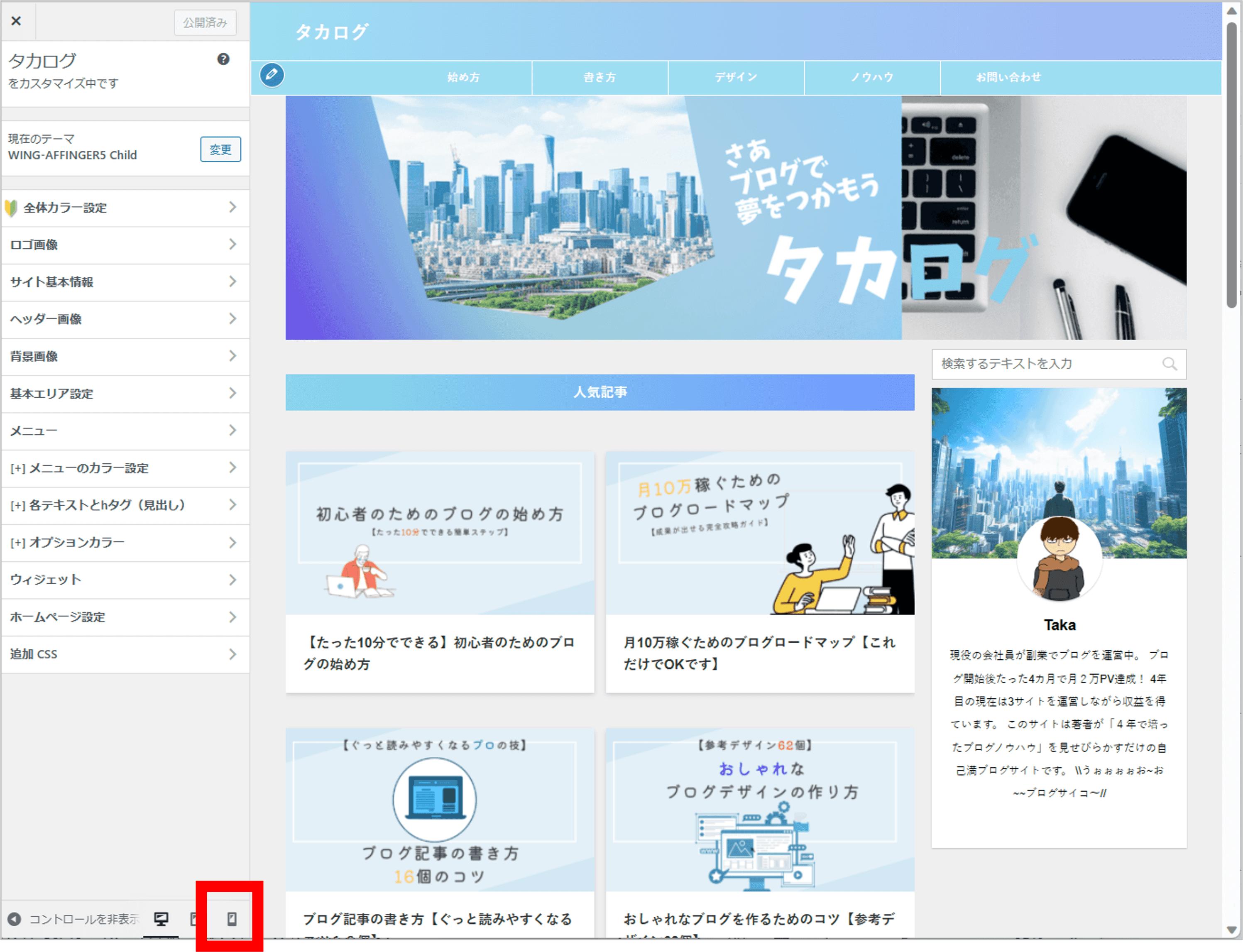This screenshot has width=1243, height=952.
Task: Click the タカログ header banner image
Action: [736, 218]
